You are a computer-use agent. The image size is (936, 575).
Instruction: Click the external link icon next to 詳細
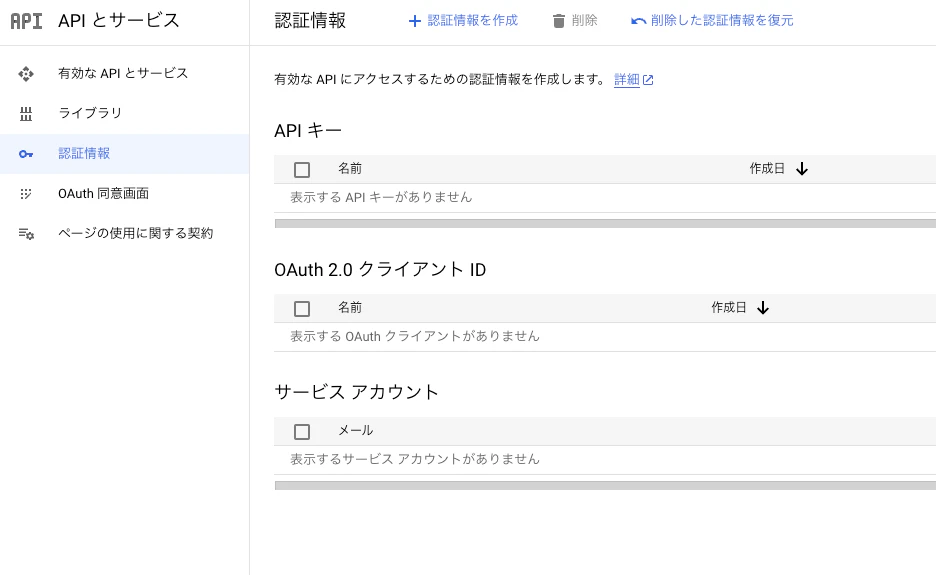pos(648,80)
